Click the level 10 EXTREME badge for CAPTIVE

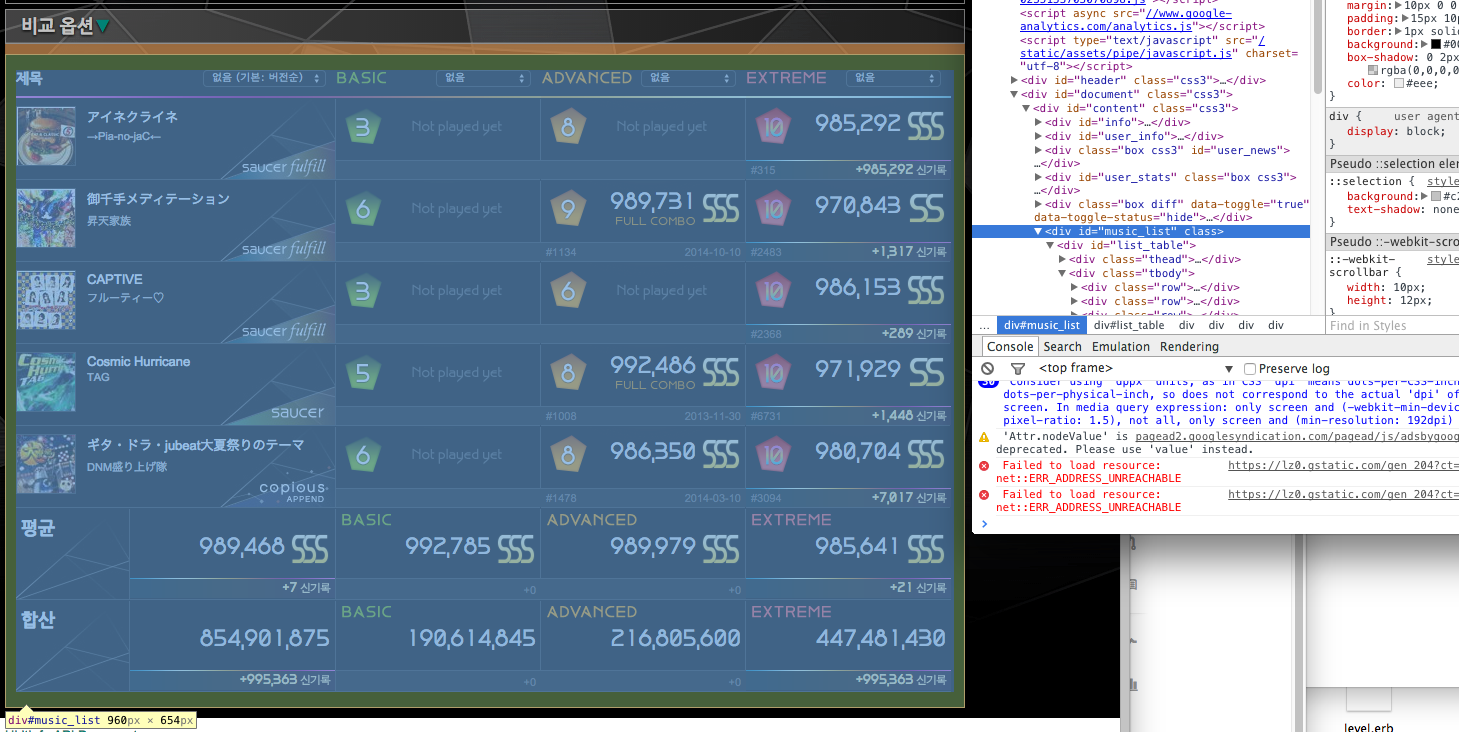[x=772, y=291]
